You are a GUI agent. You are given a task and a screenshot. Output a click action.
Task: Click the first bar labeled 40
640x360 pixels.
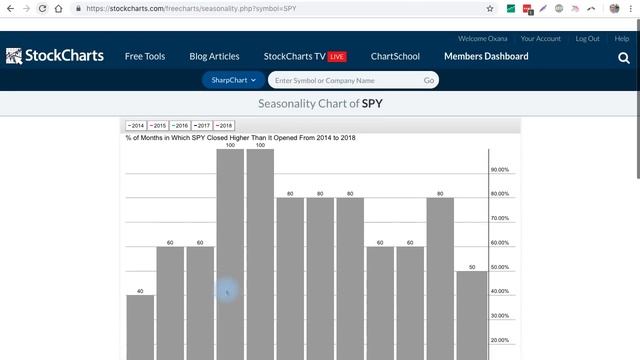[x=140, y=327]
